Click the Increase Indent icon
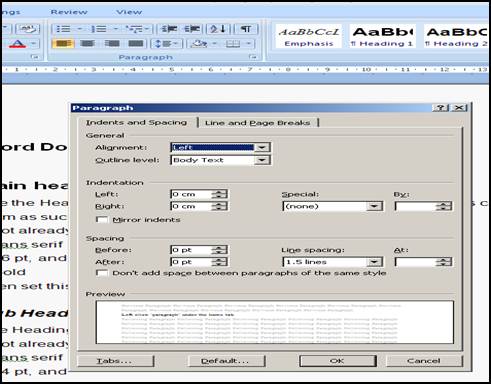 pyautogui.click(x=192, y=29)
